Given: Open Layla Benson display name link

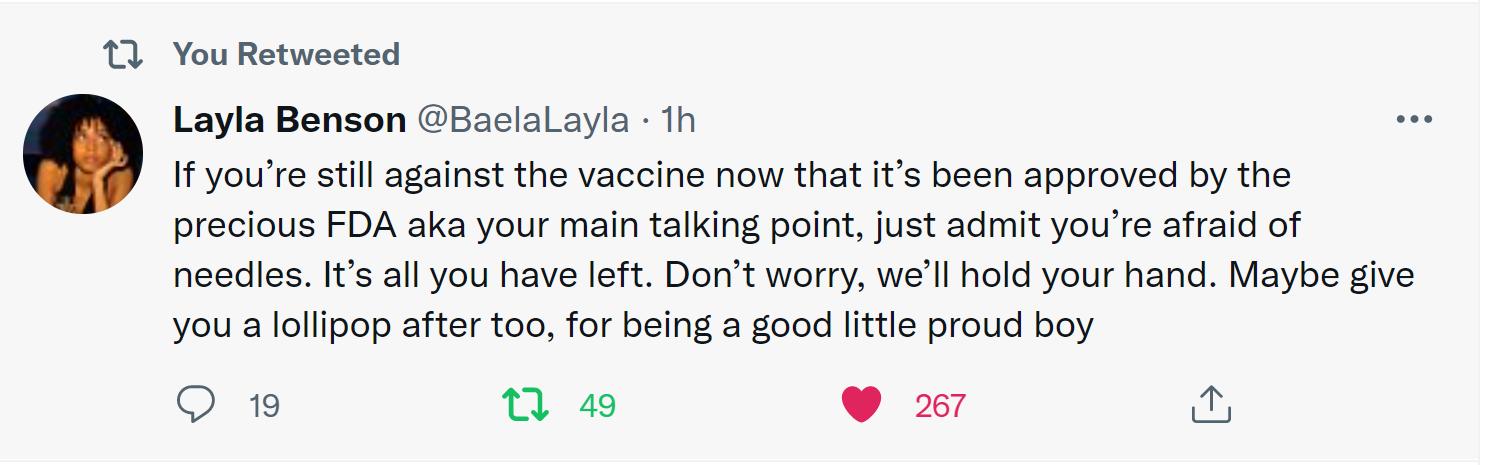Looking at the screenshot, I should click(289, 120).
